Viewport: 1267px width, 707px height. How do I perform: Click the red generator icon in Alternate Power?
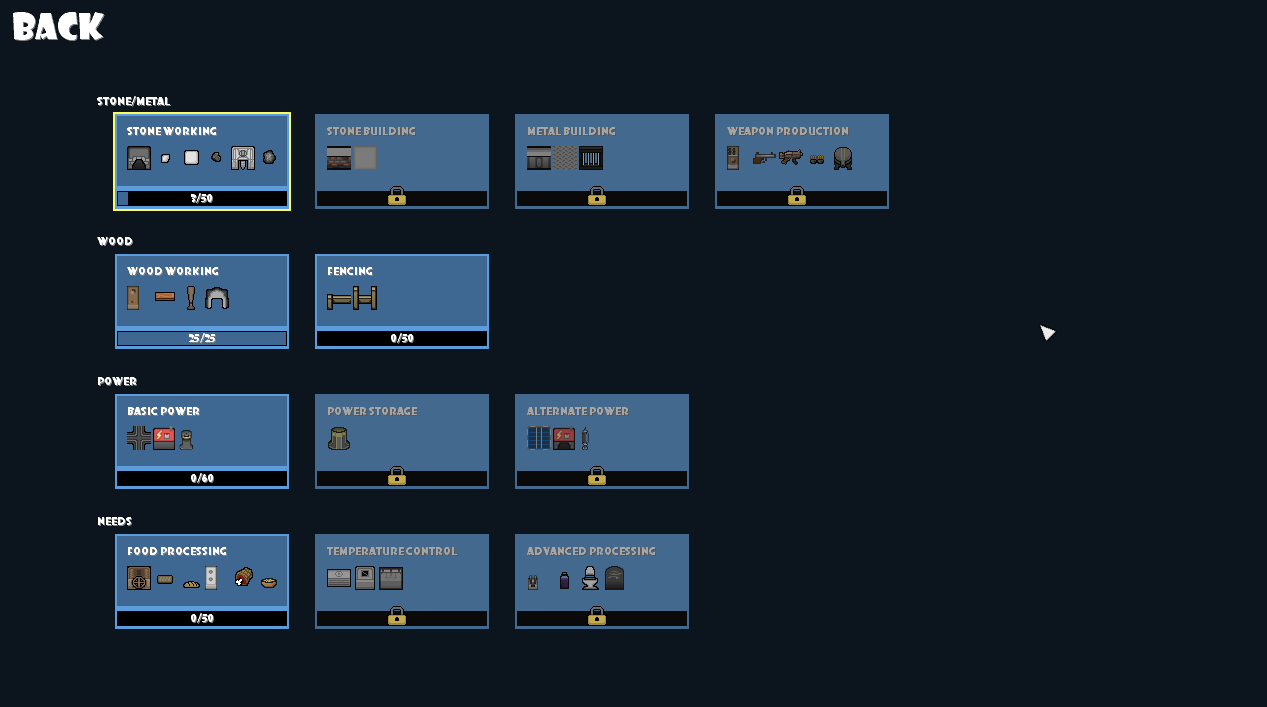pos(564,438)
